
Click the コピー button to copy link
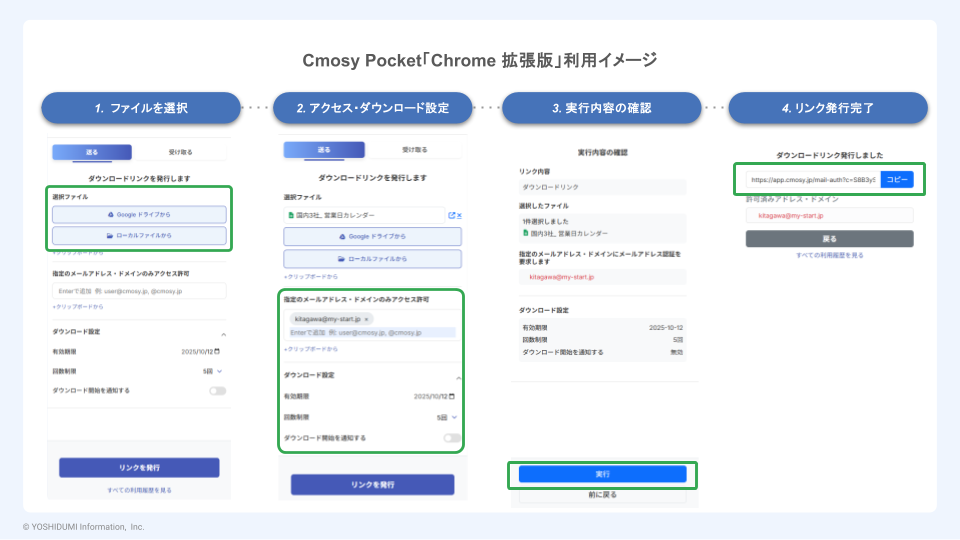pos(896,180)
